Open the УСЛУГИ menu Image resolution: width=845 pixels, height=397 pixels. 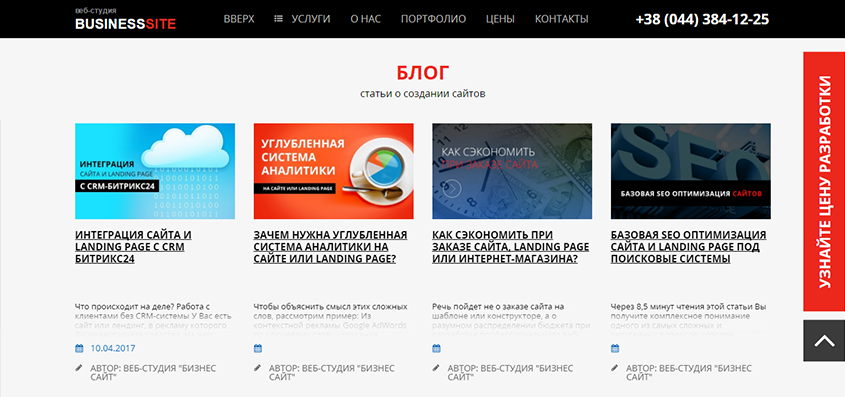pos(310,19)
